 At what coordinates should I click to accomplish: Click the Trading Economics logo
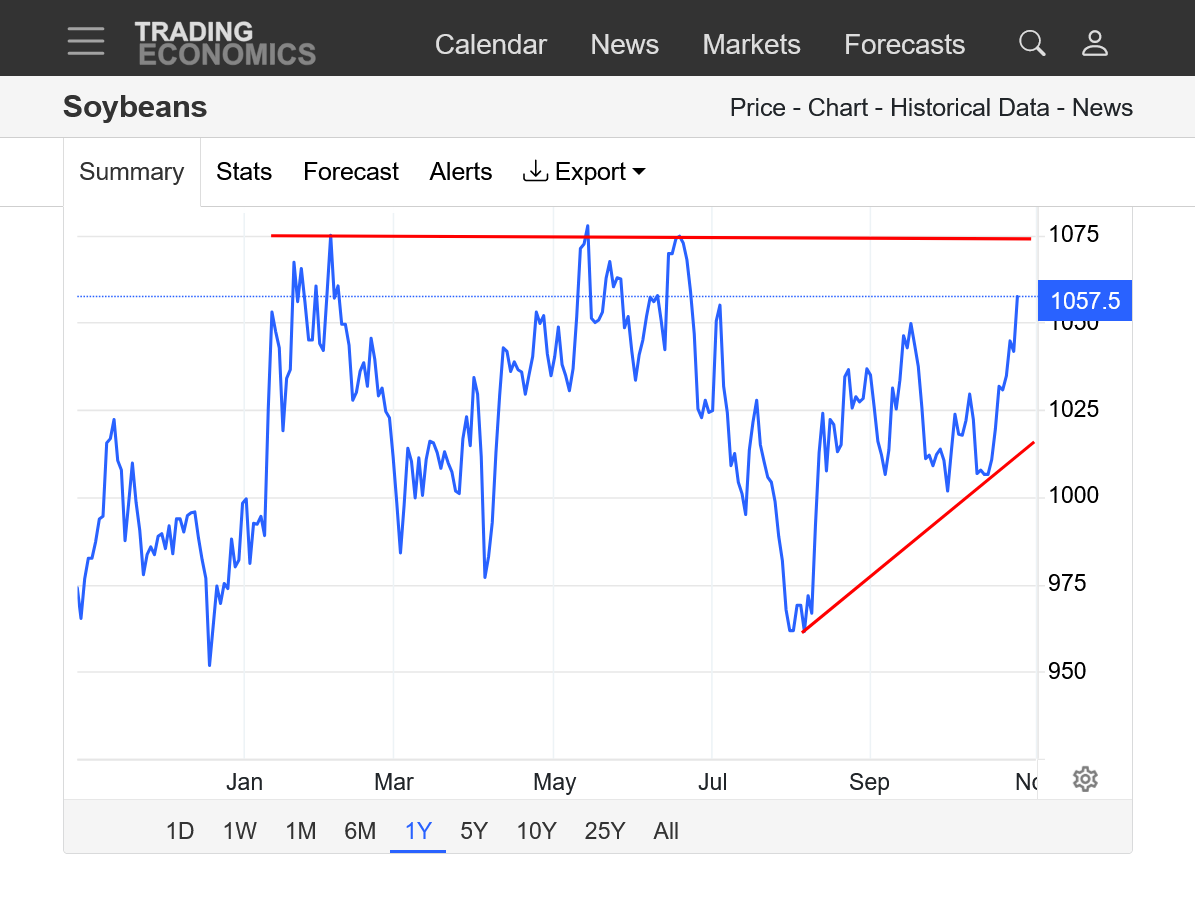225,43
